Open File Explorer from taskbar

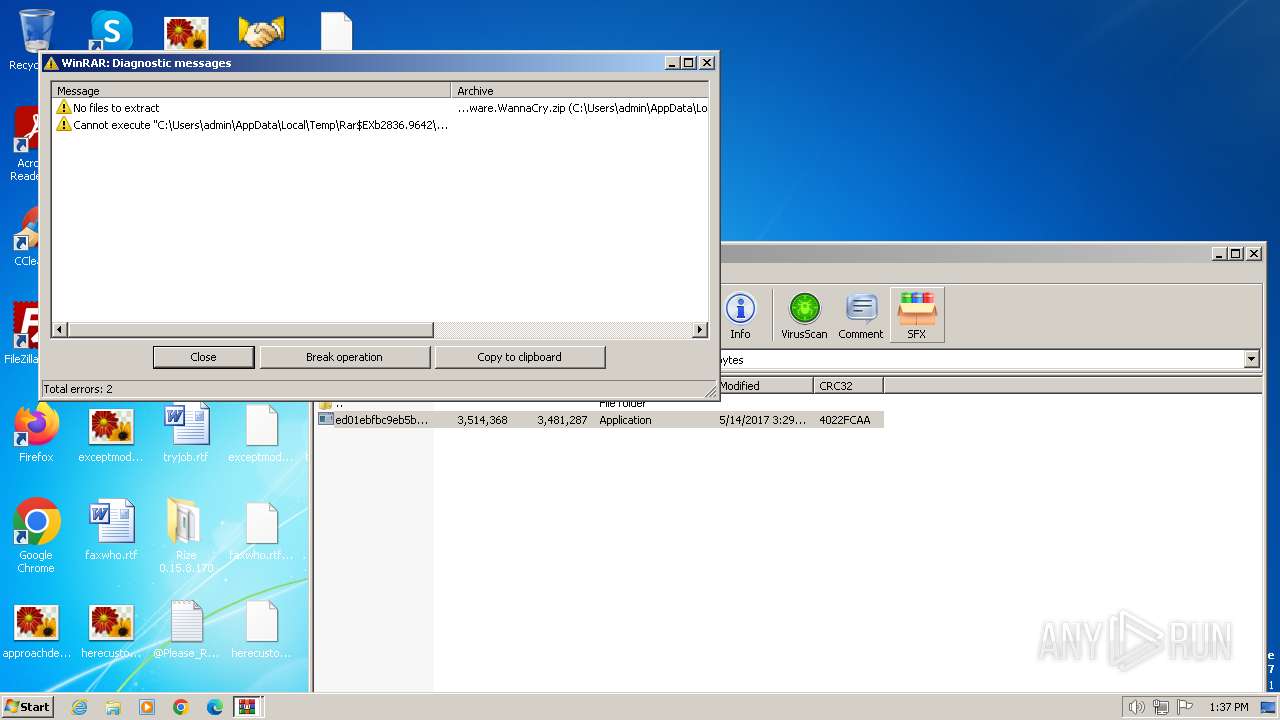(x=113, y=707)
